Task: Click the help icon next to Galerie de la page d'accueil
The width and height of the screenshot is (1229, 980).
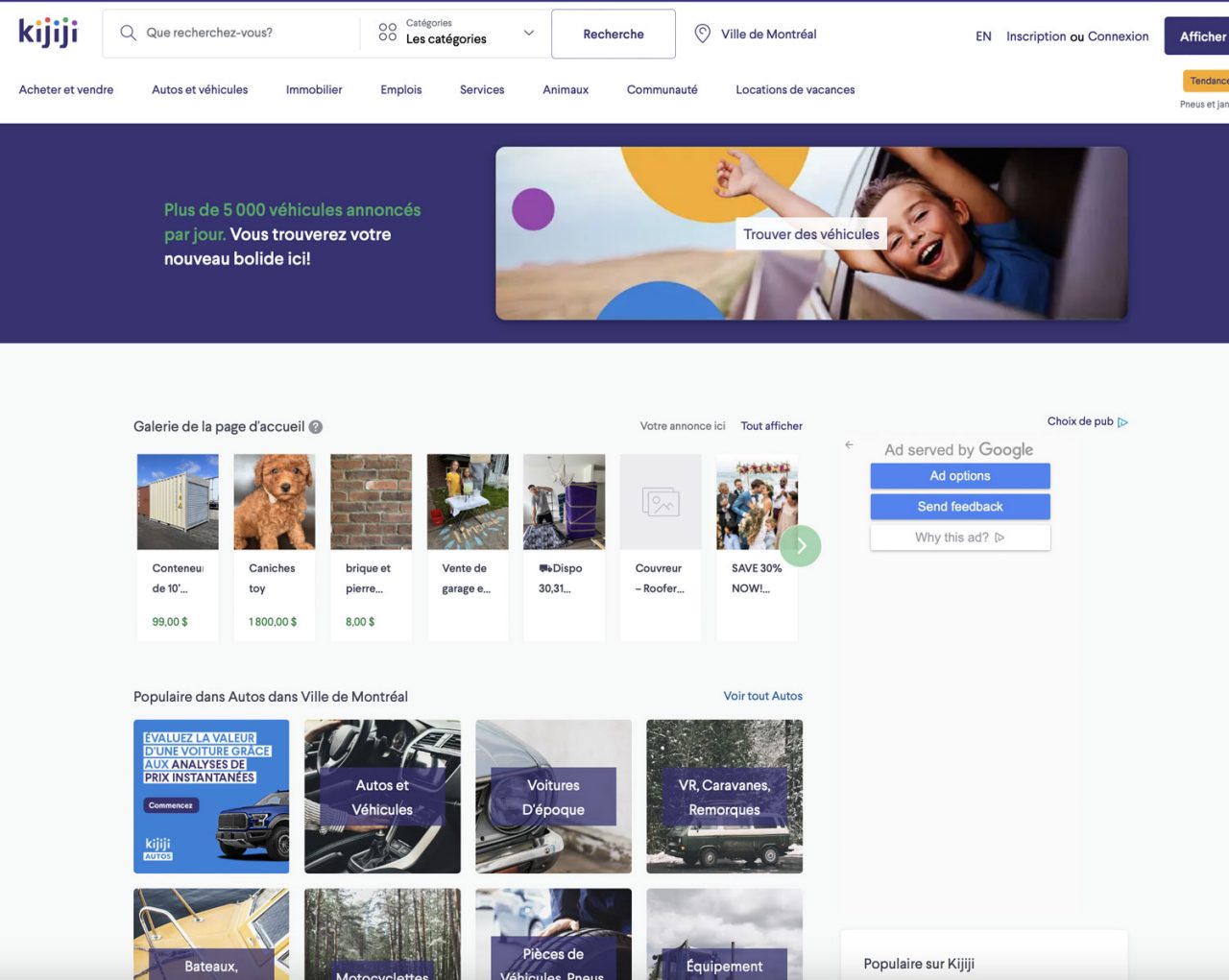Action: tap(317, 426)
